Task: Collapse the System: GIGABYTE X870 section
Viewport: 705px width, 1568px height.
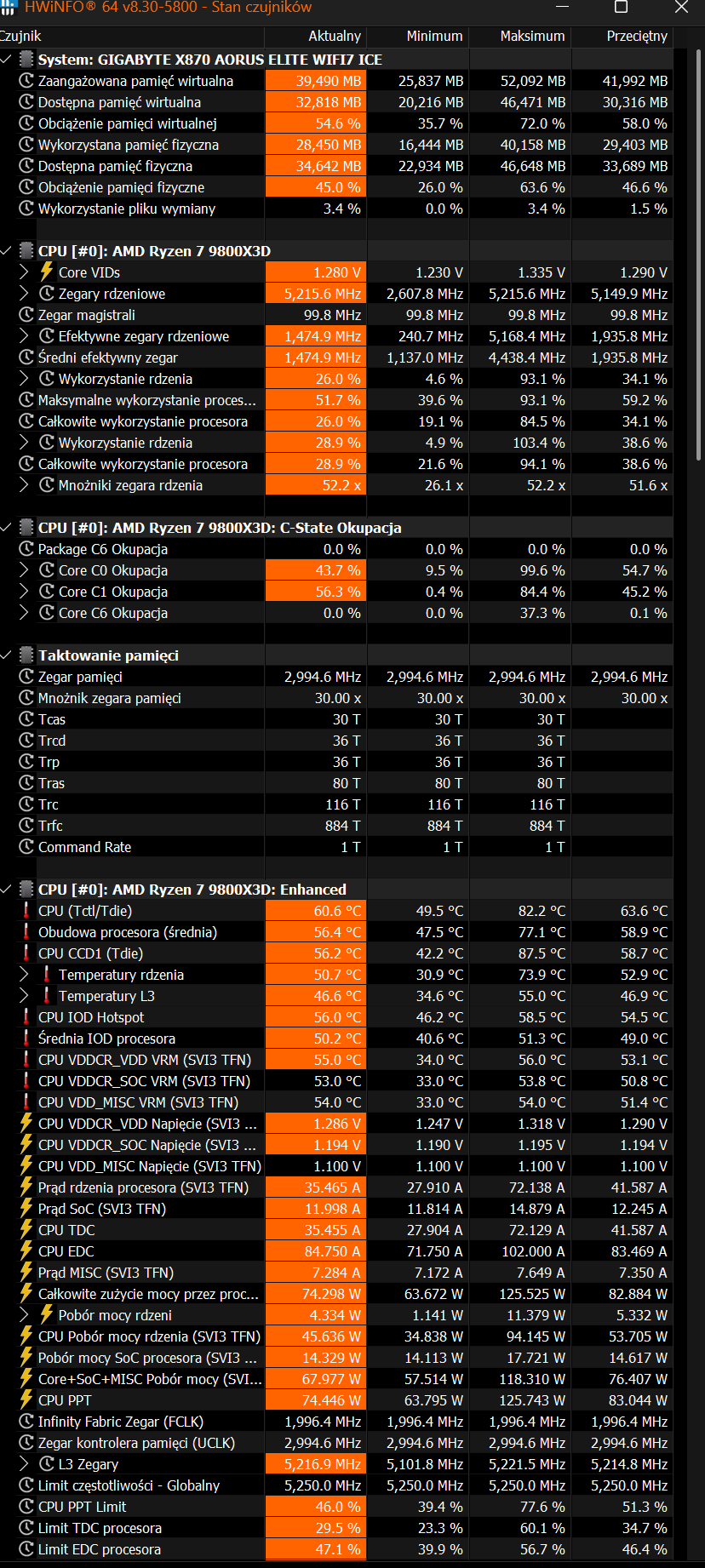Action: (x=7, y=60)
